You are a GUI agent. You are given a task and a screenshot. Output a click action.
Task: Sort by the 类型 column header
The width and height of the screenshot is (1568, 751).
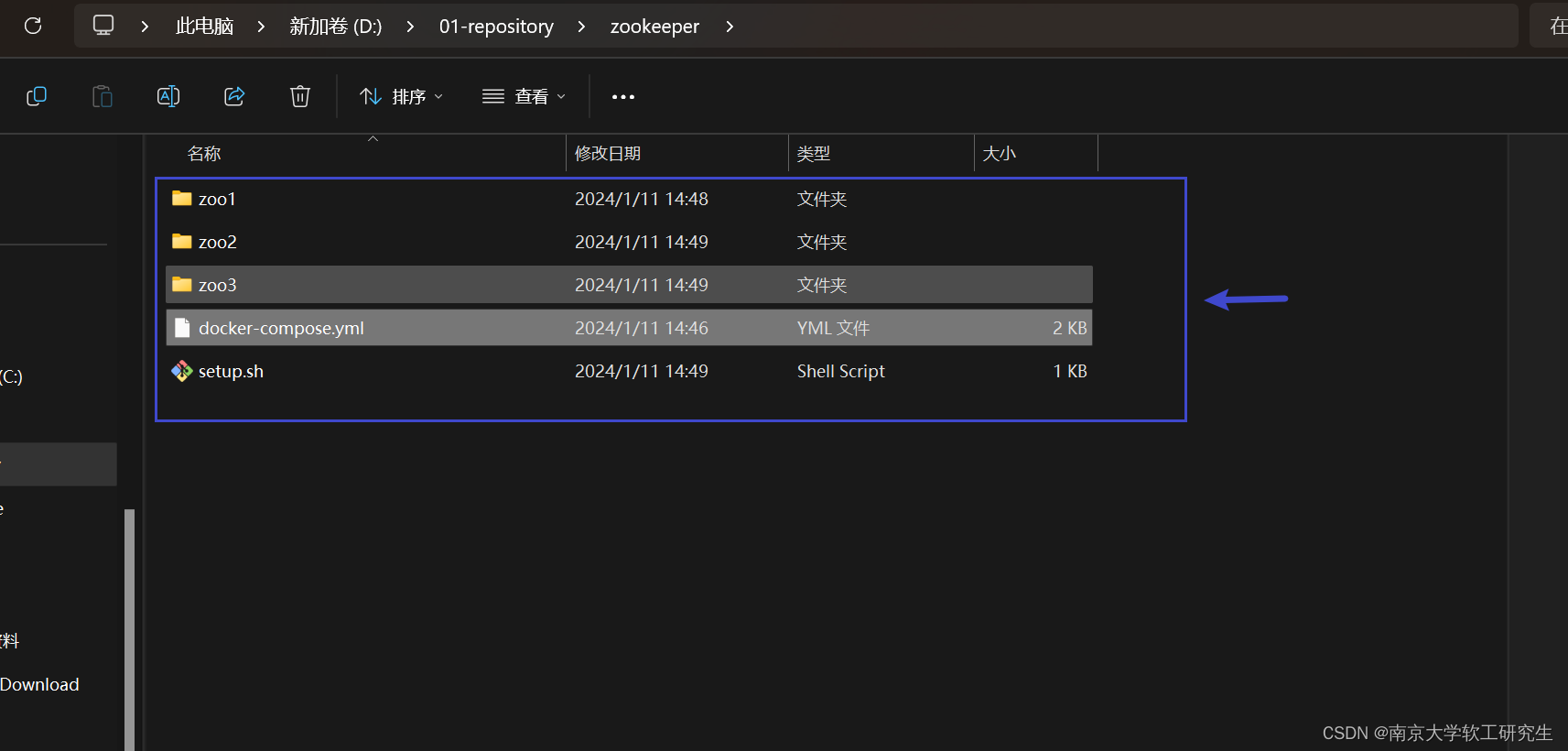pyautogui.click(x=814, y=153)
